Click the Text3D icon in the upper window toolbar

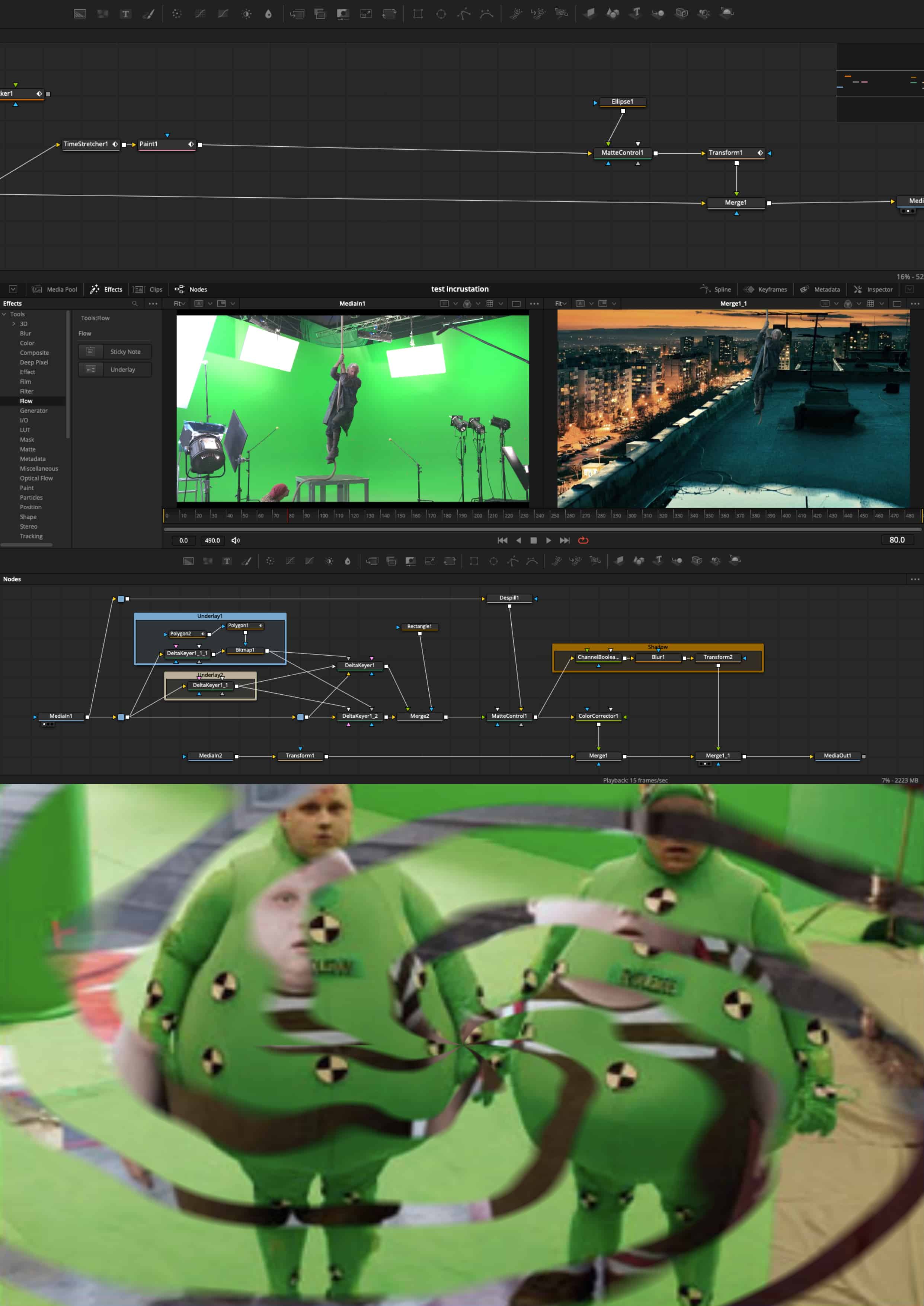click(x=636, y=13)
